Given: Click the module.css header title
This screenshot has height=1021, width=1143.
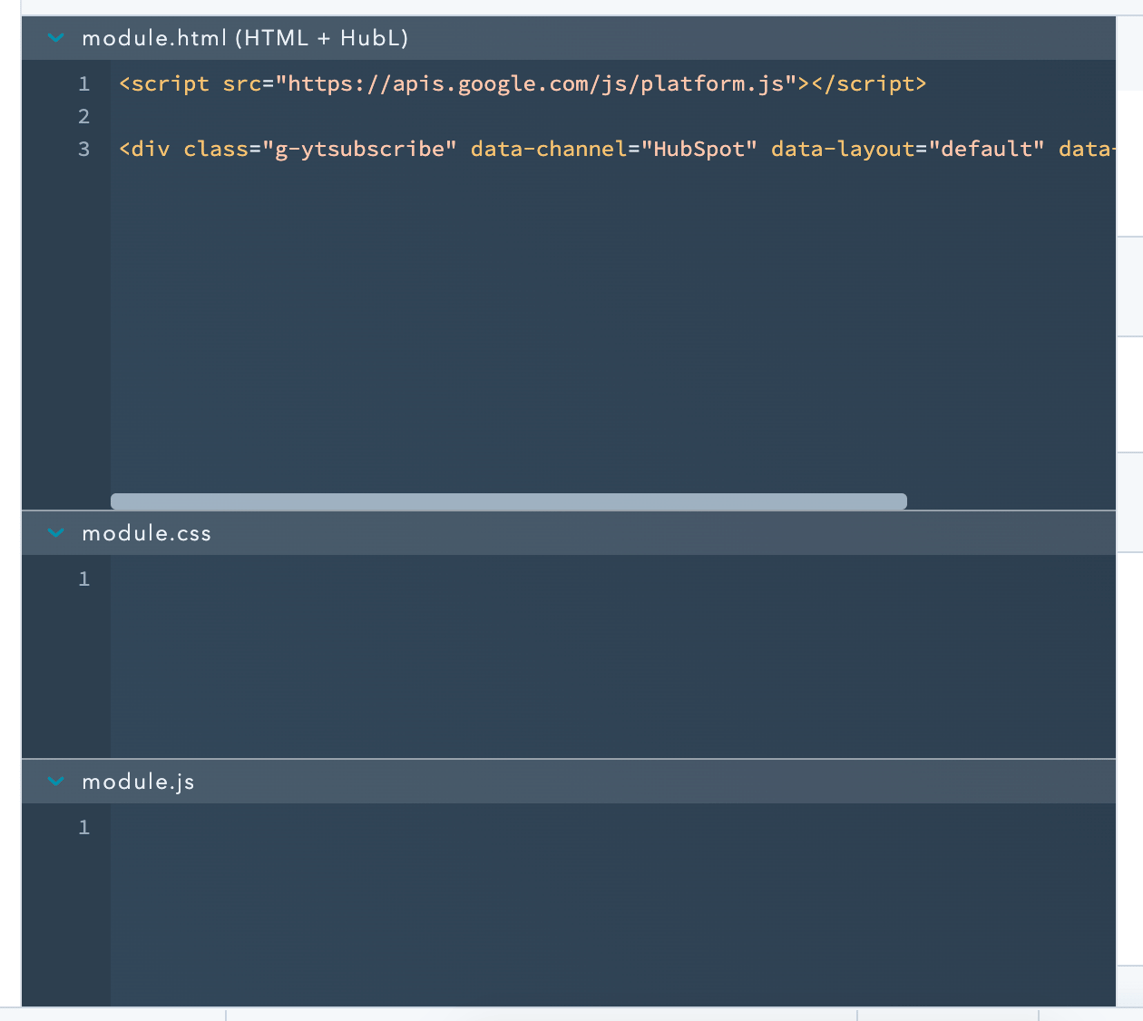Looking at the screenshot, I should coord(147,533).
